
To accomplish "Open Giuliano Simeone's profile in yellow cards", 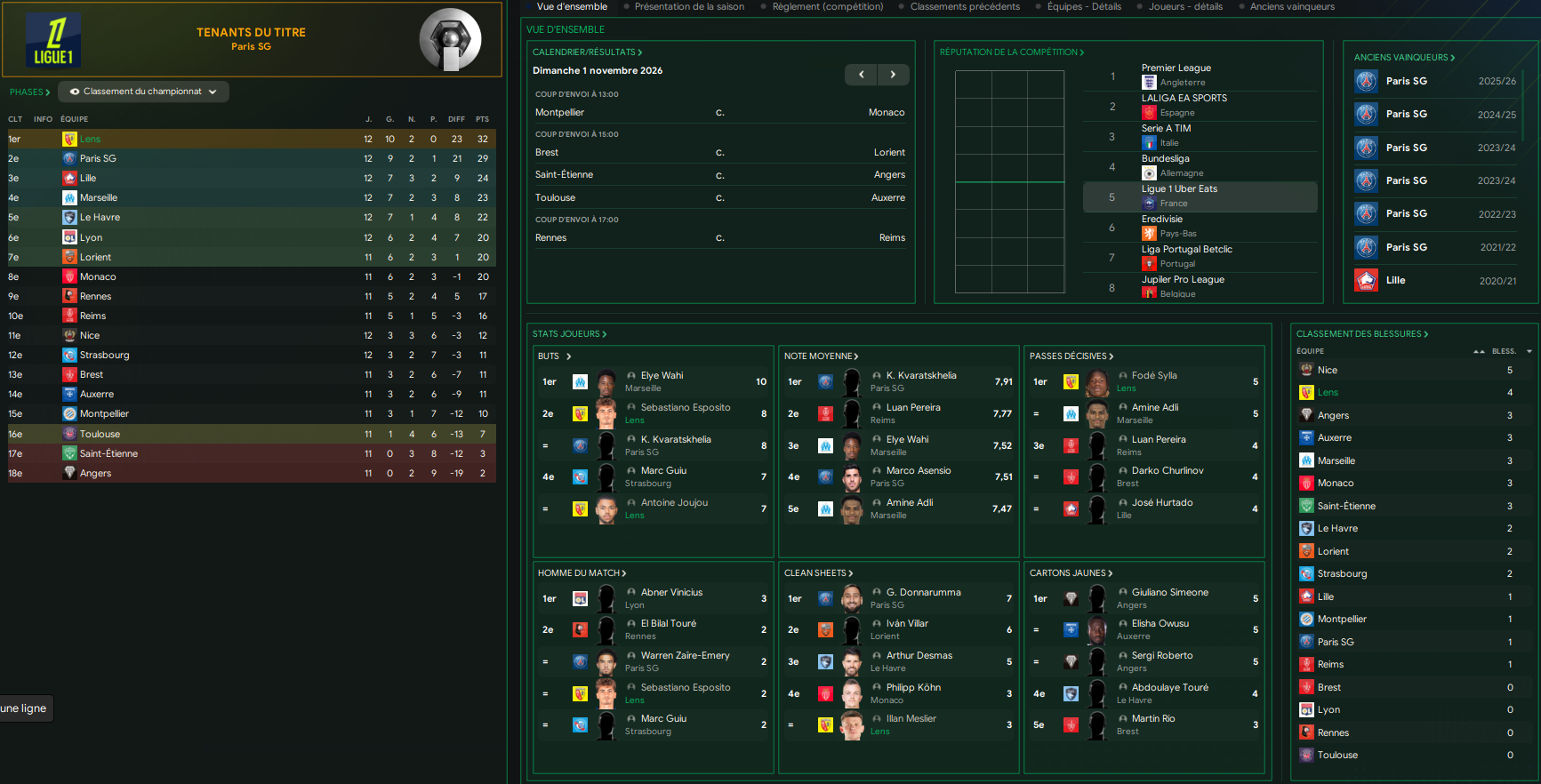I will (x=1169, y=593).
